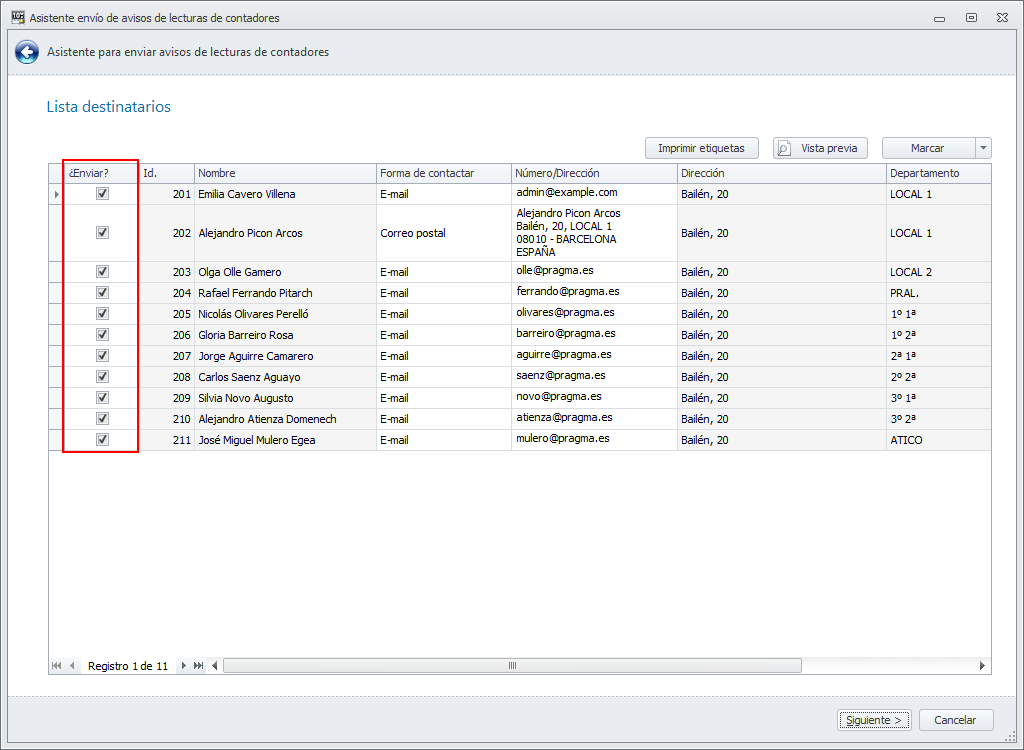Image resolution: width=1024 pixels, height=750 pixels.
Task: Toggle send checkbox for Carlos Saenz Aguayo
Action: coord(103,376)
